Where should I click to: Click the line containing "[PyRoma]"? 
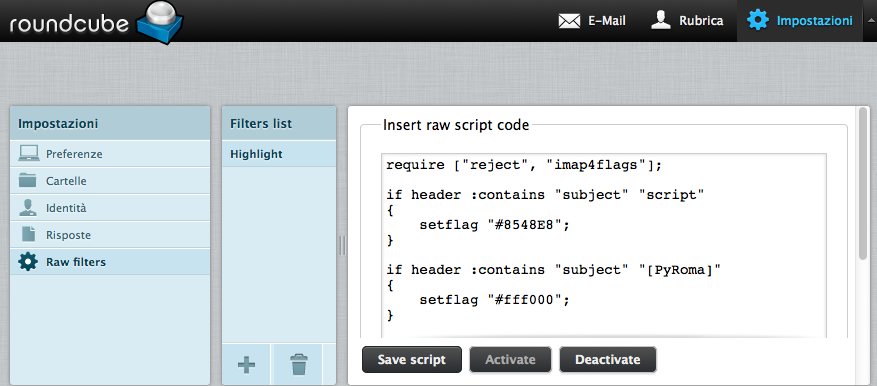[554, 270]
